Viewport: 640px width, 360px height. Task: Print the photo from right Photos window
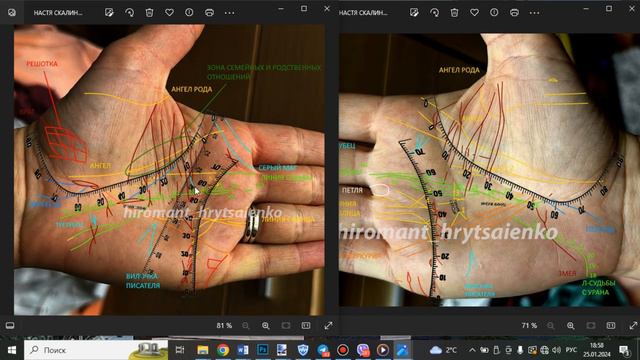[514, 13]
